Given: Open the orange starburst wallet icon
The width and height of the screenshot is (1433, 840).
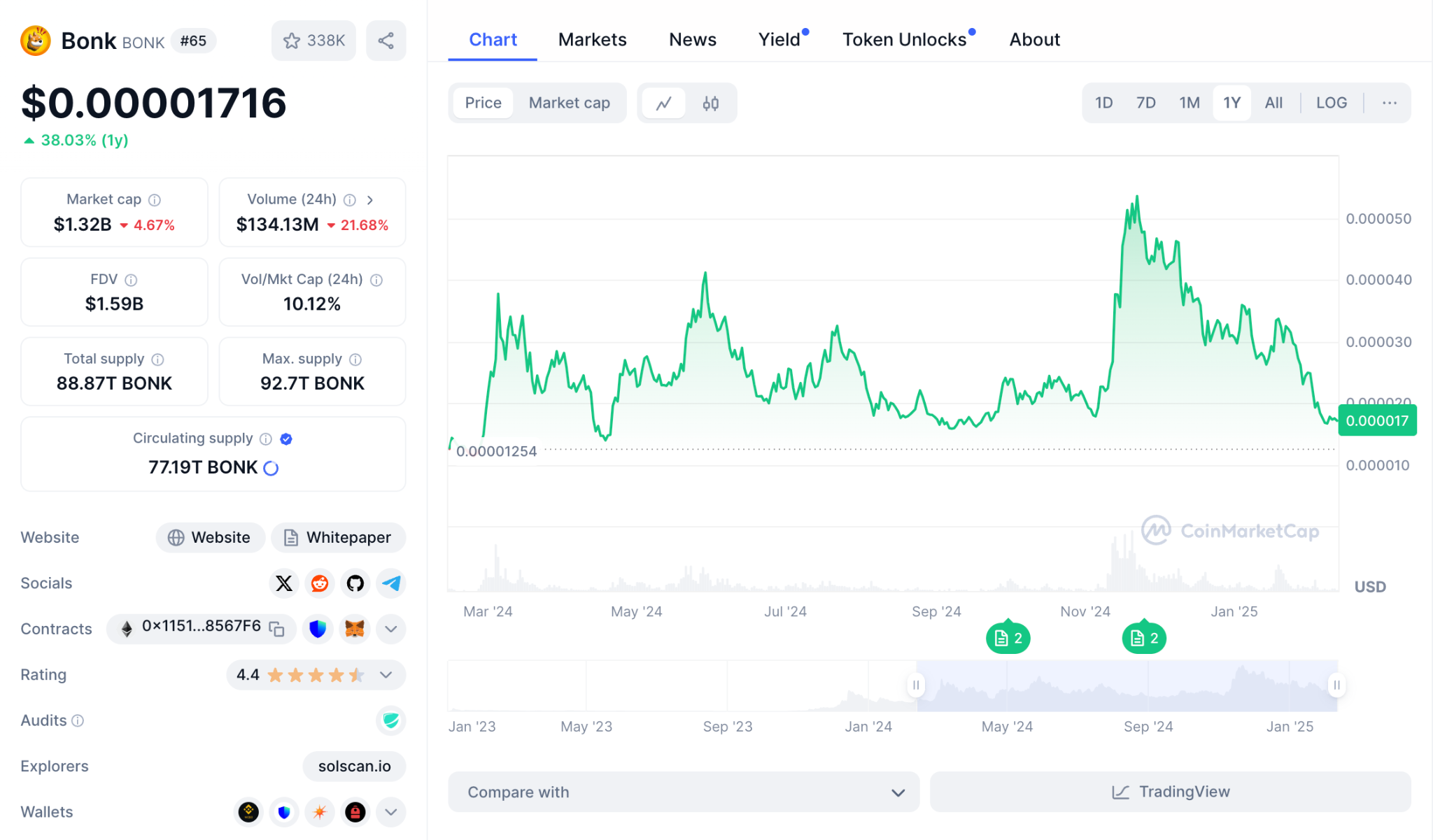Looking at the screenshot, I should coord(320,812).
